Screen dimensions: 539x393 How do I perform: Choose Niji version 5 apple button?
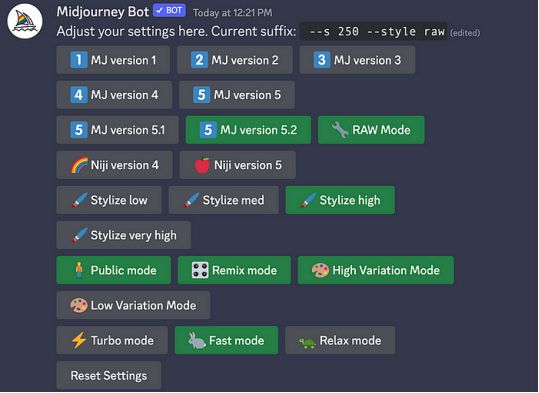click(238, 165)
